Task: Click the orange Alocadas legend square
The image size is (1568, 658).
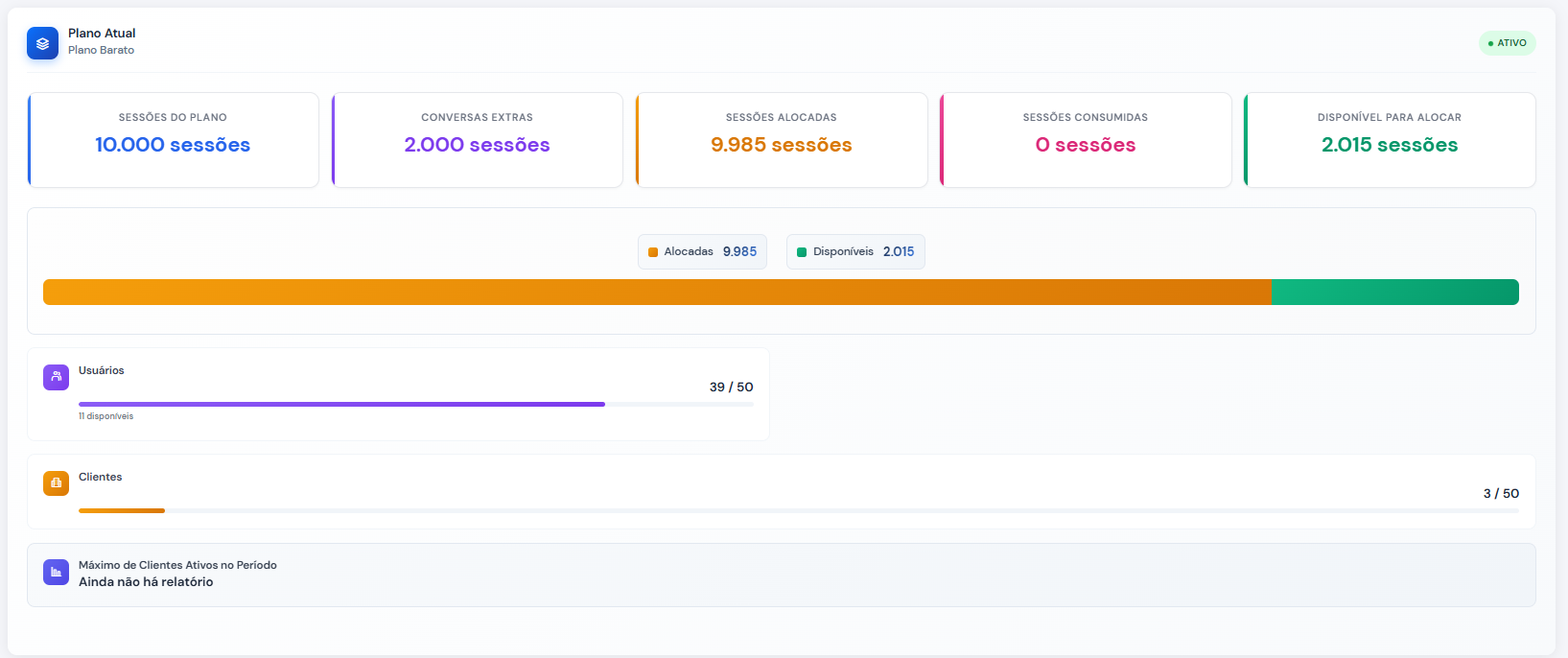Action: click(x=653, y=252)
